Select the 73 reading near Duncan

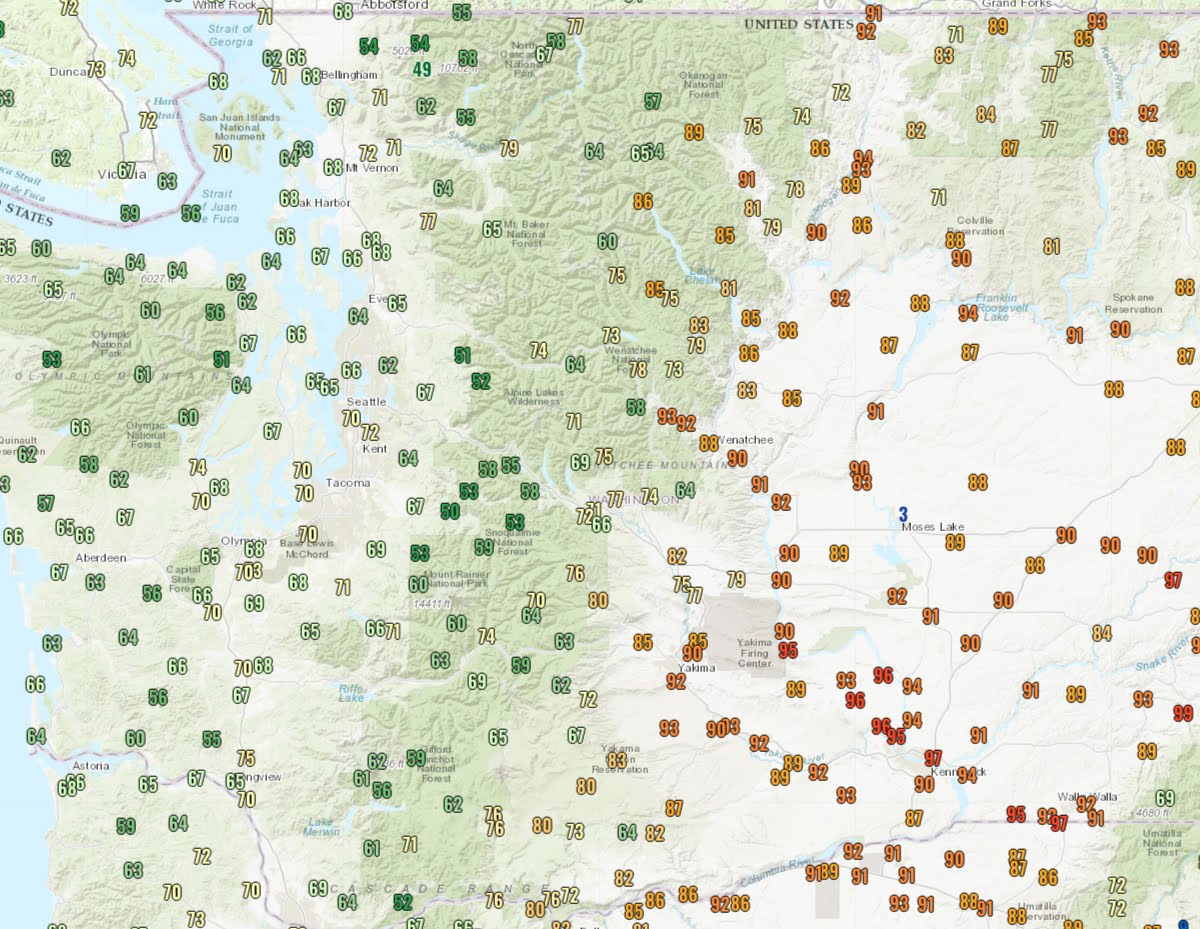click(96, 70)
